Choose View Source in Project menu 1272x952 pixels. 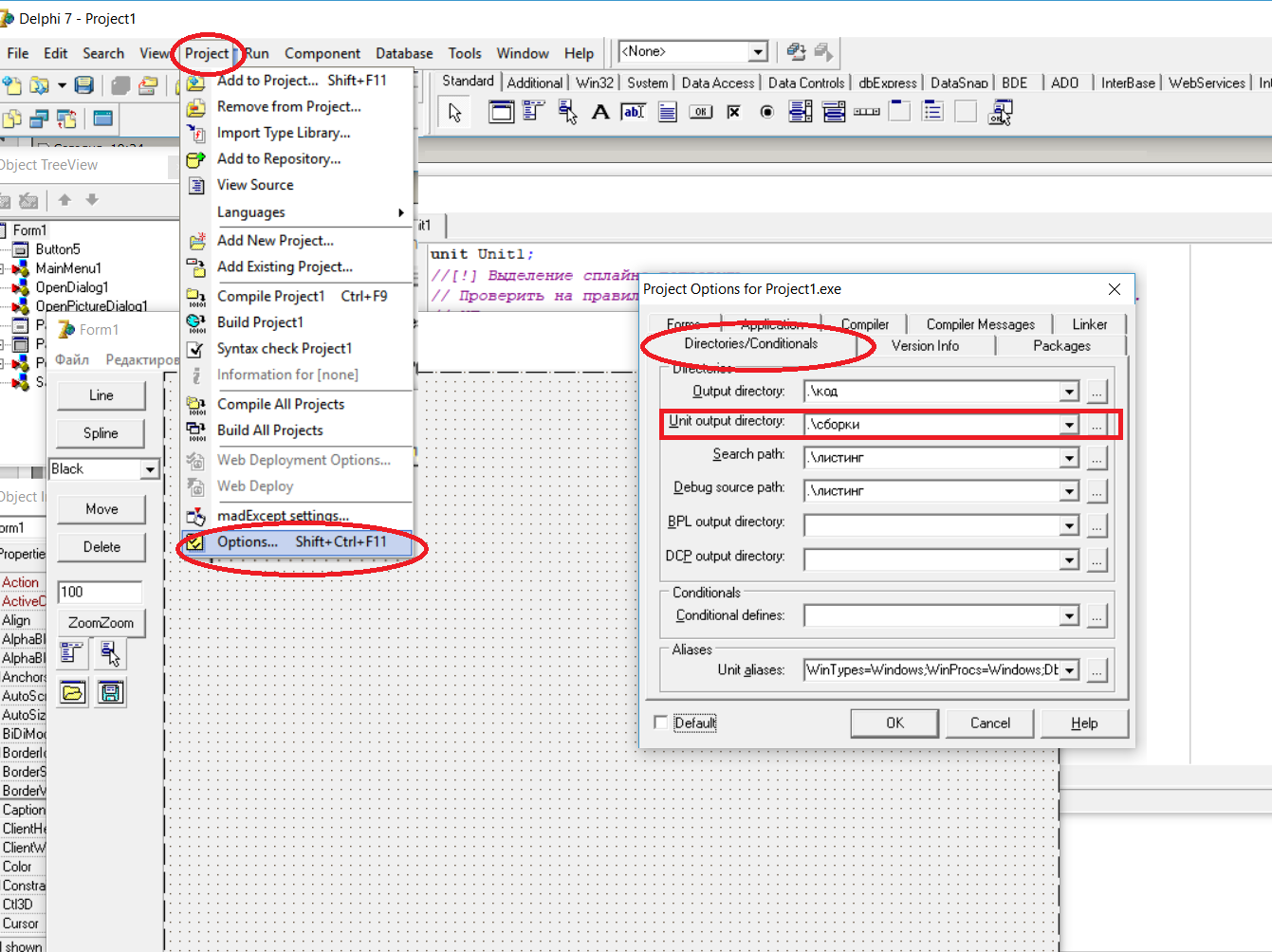[x=296, y=185]
